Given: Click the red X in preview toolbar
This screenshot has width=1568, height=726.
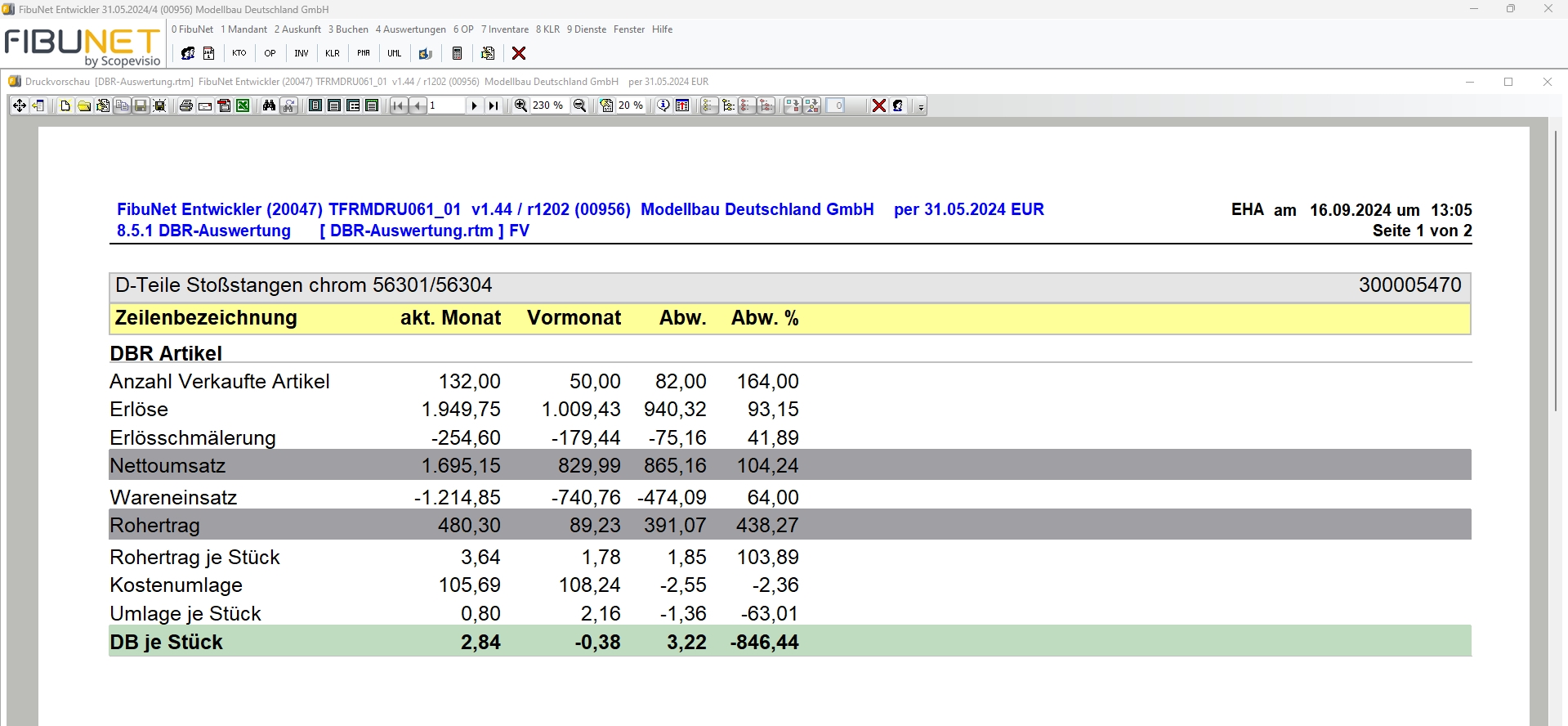Looking at the screenshot, I should click(878, 105).
